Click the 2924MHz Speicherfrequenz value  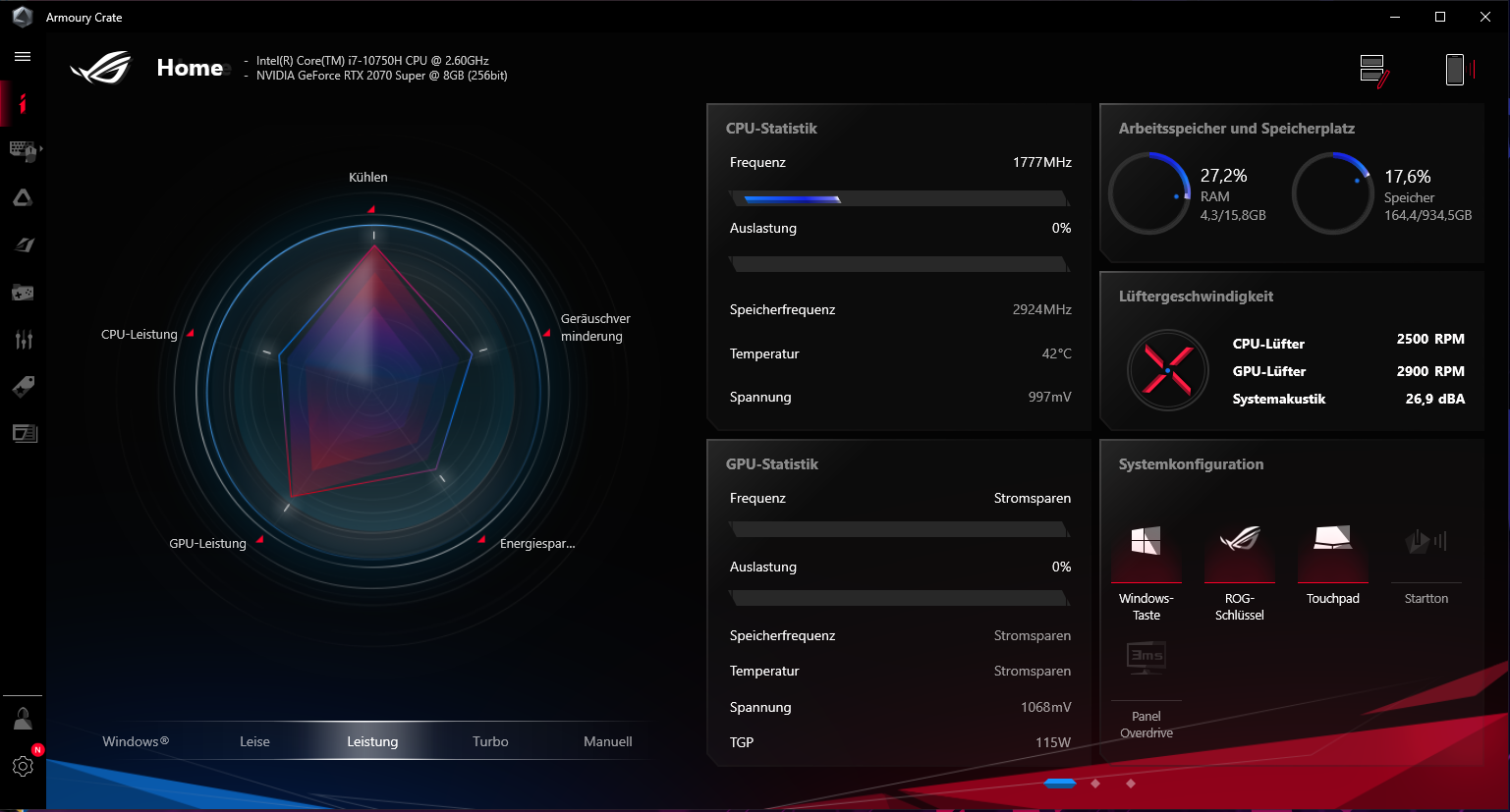1042,309
